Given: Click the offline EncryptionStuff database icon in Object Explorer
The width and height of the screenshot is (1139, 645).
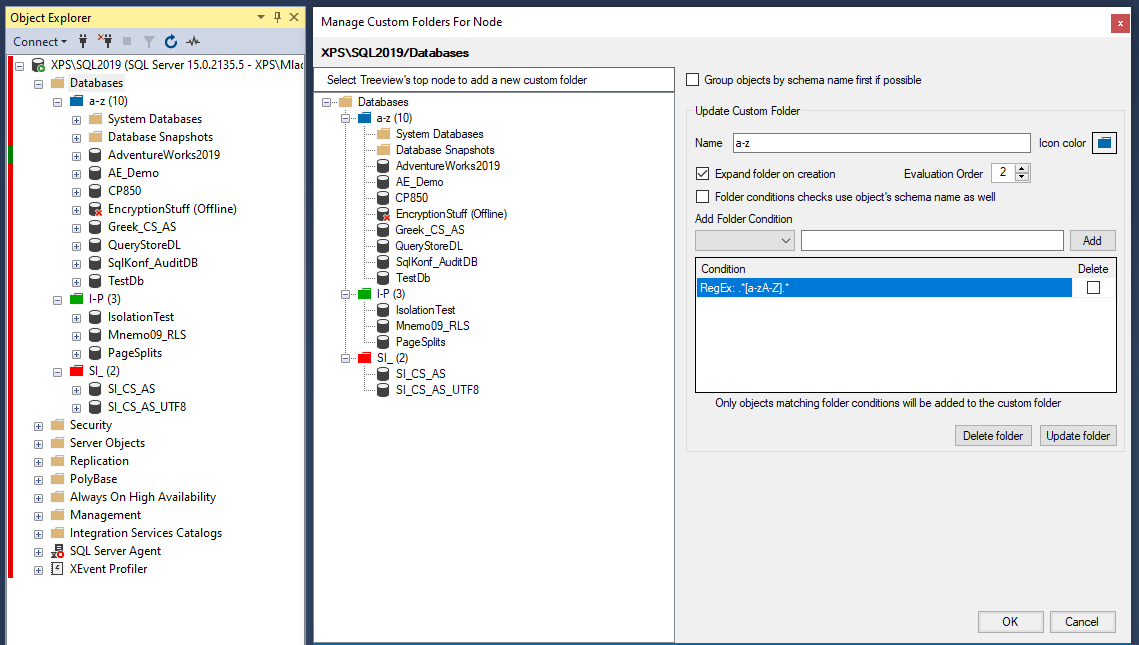Looking at the screenshot, I should click(95, 209).
